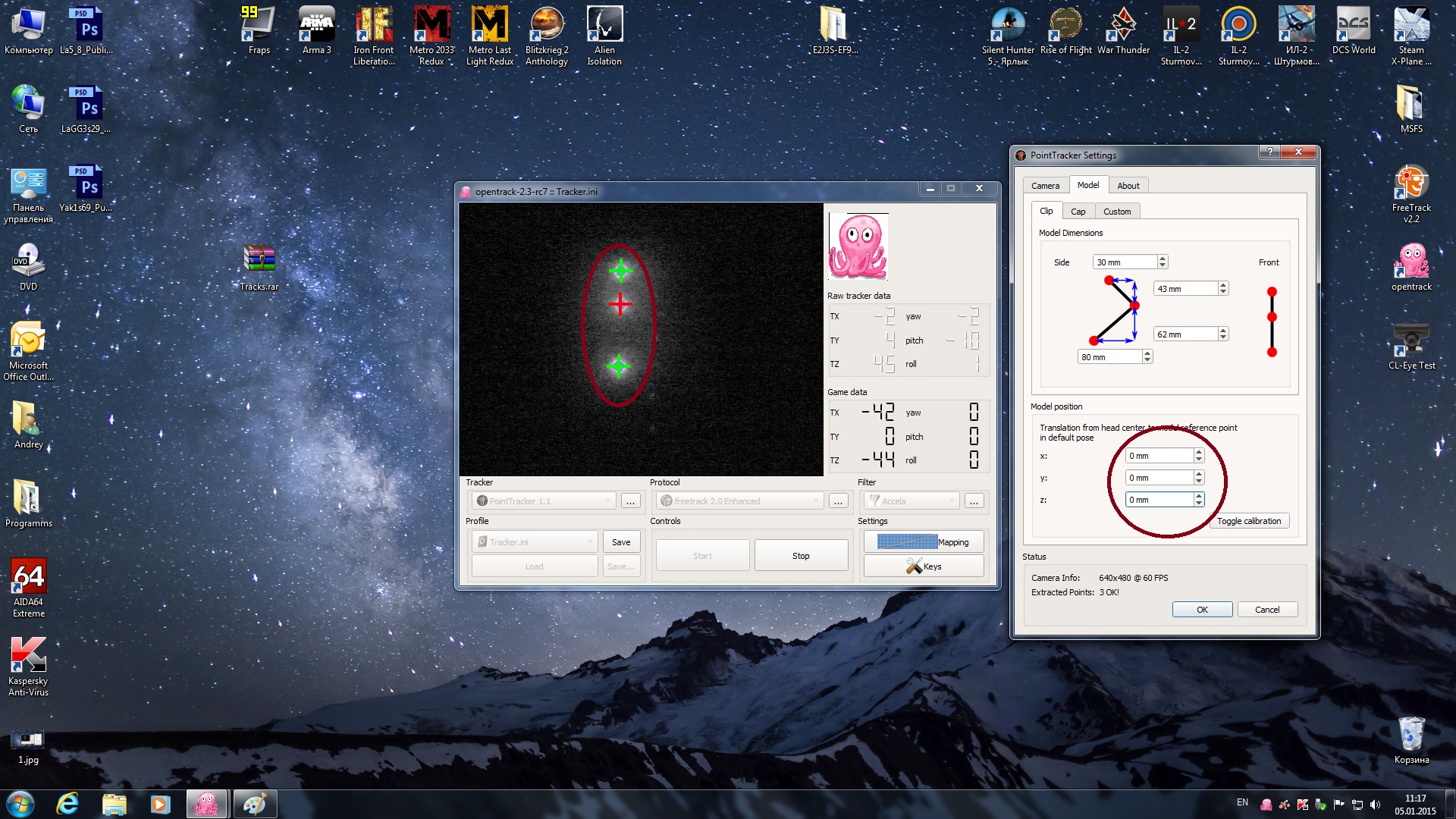1456x819 pixels.
Task: Open Silent Hunter 5 shortcut
Action: [x=1008, y=36]
